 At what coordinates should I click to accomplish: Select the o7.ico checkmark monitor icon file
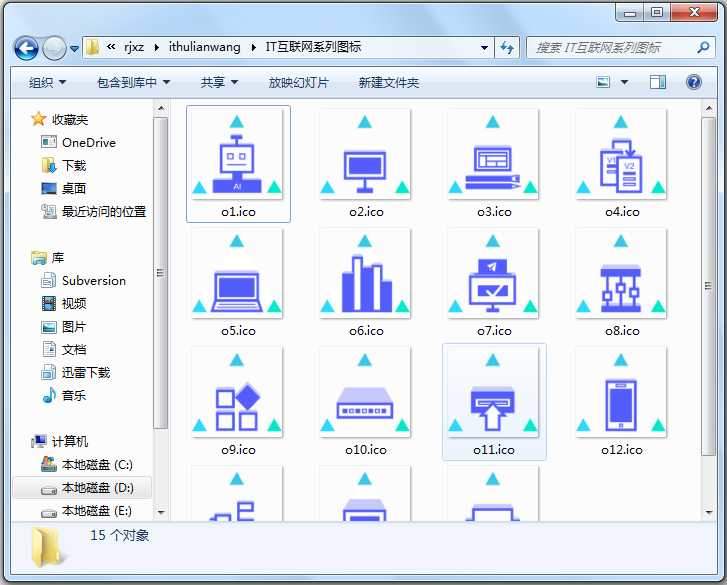pos(494,282)
